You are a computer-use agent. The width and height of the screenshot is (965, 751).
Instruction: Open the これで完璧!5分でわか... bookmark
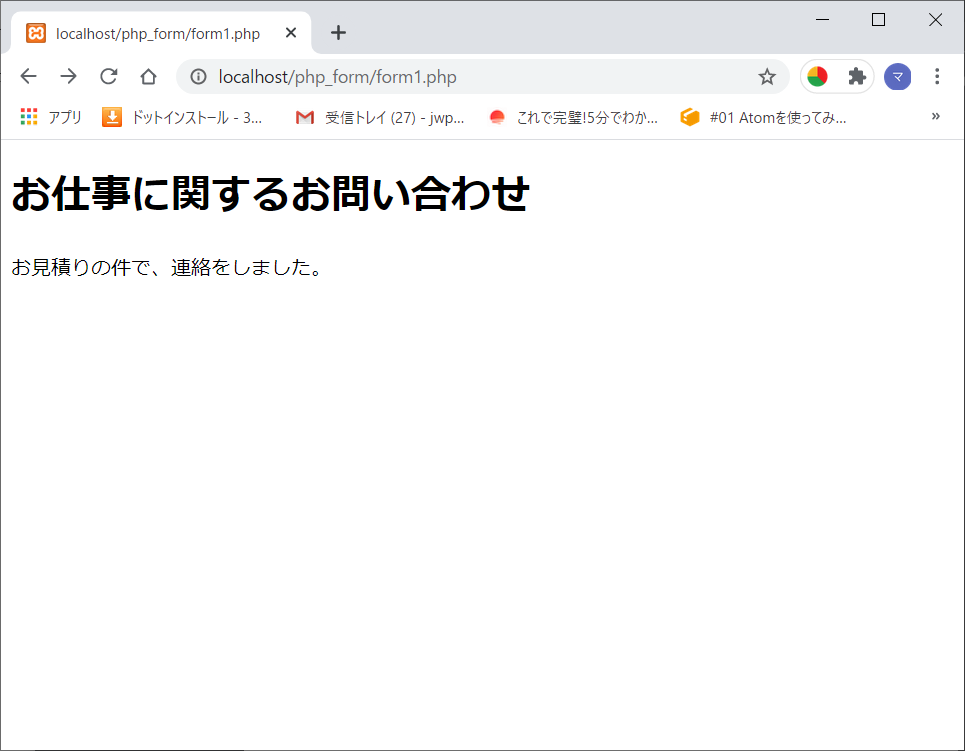pos(574,117)
